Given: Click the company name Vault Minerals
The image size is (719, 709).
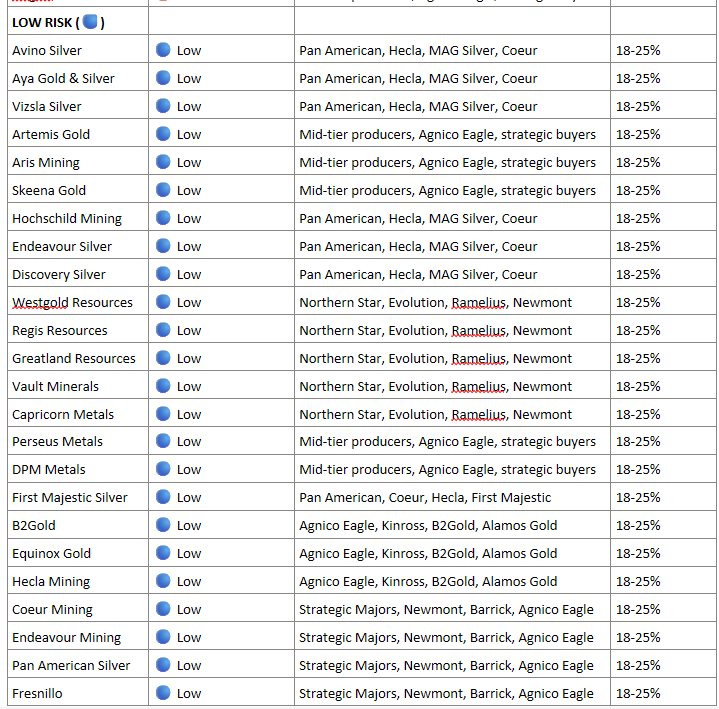Looking at the screenshot, I should [55, 386].
